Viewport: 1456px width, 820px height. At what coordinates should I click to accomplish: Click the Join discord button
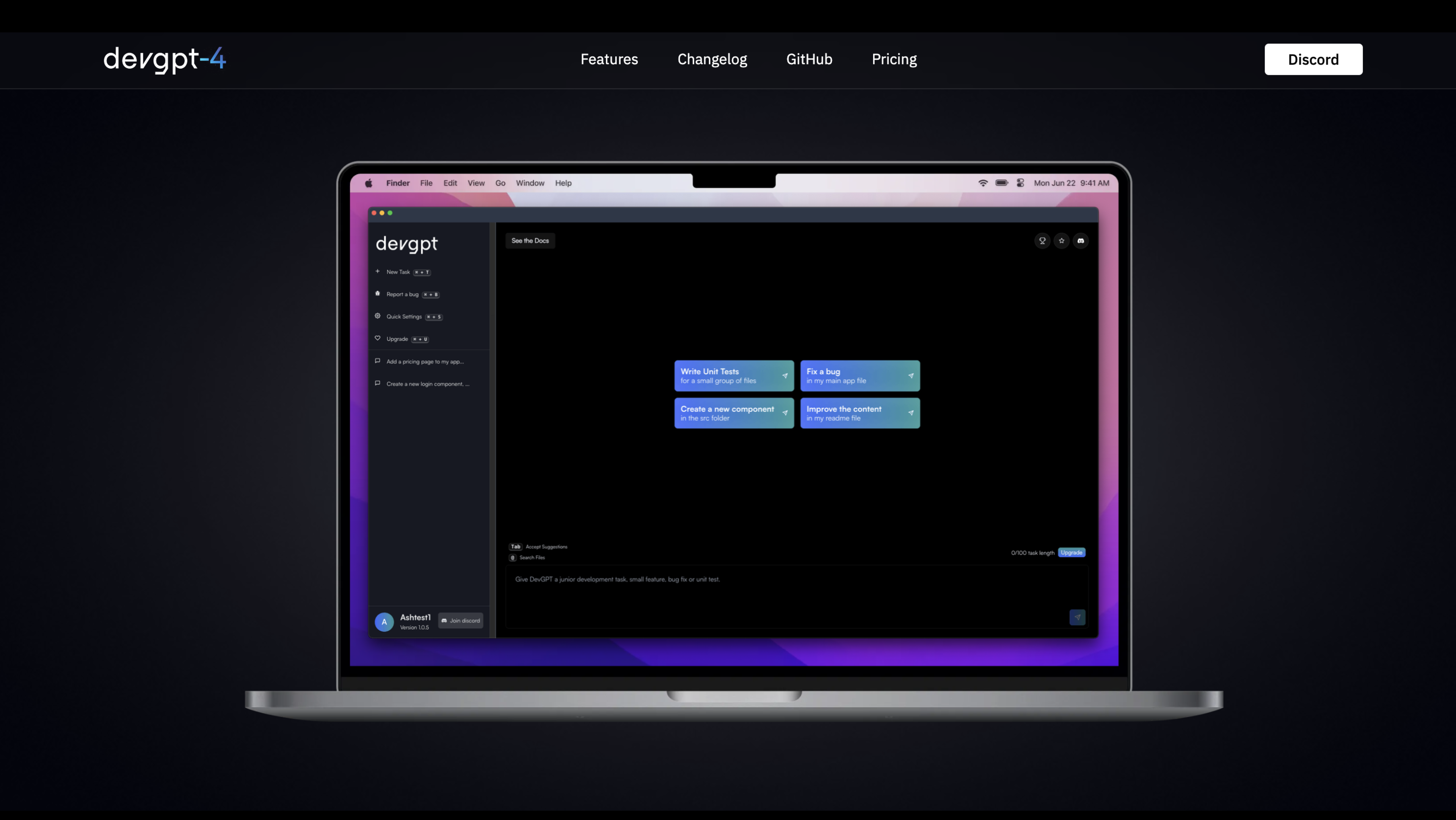point(461,621)
